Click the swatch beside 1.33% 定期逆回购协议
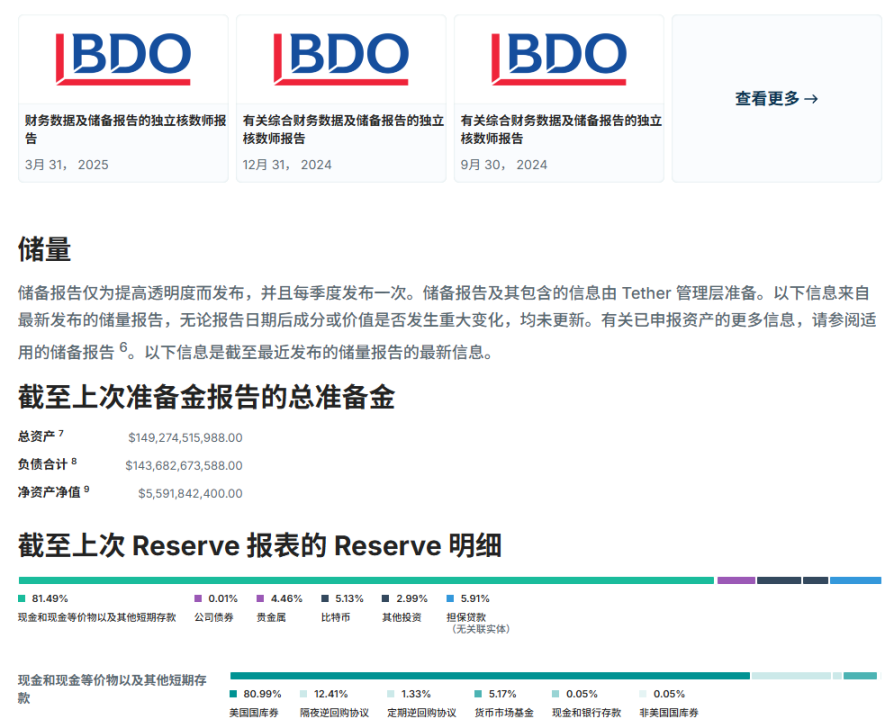The height and width of the screenshot is (728, 894). pyautogui.click(x=391, y=694)
